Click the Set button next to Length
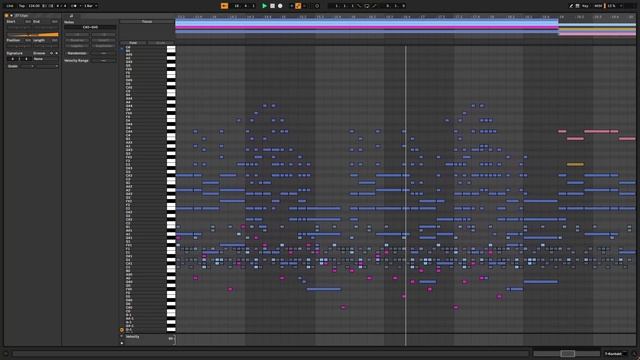Screen dimensions: 640x360 click(54, 40)
